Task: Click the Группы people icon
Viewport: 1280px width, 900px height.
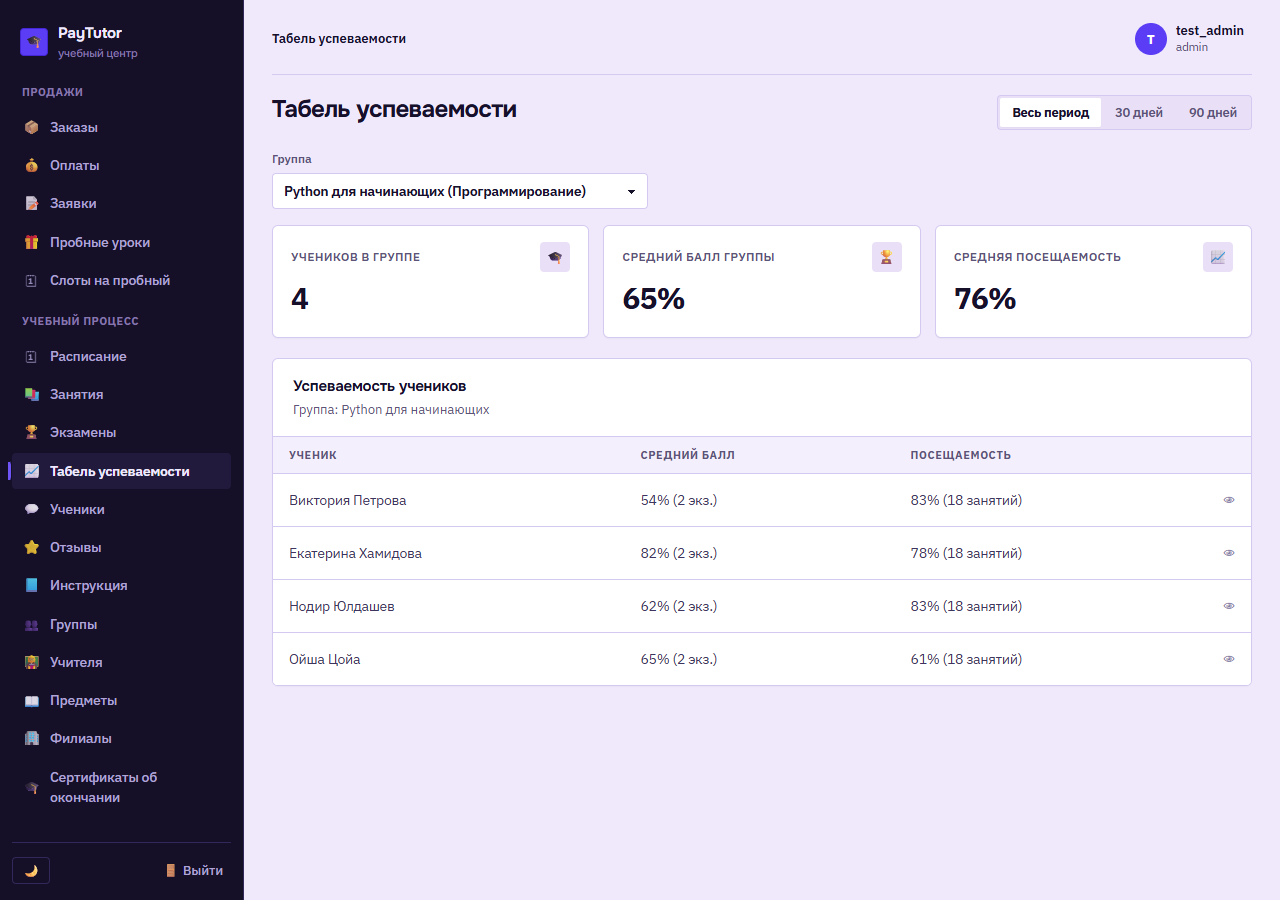Action: click(x=32, y=624)
